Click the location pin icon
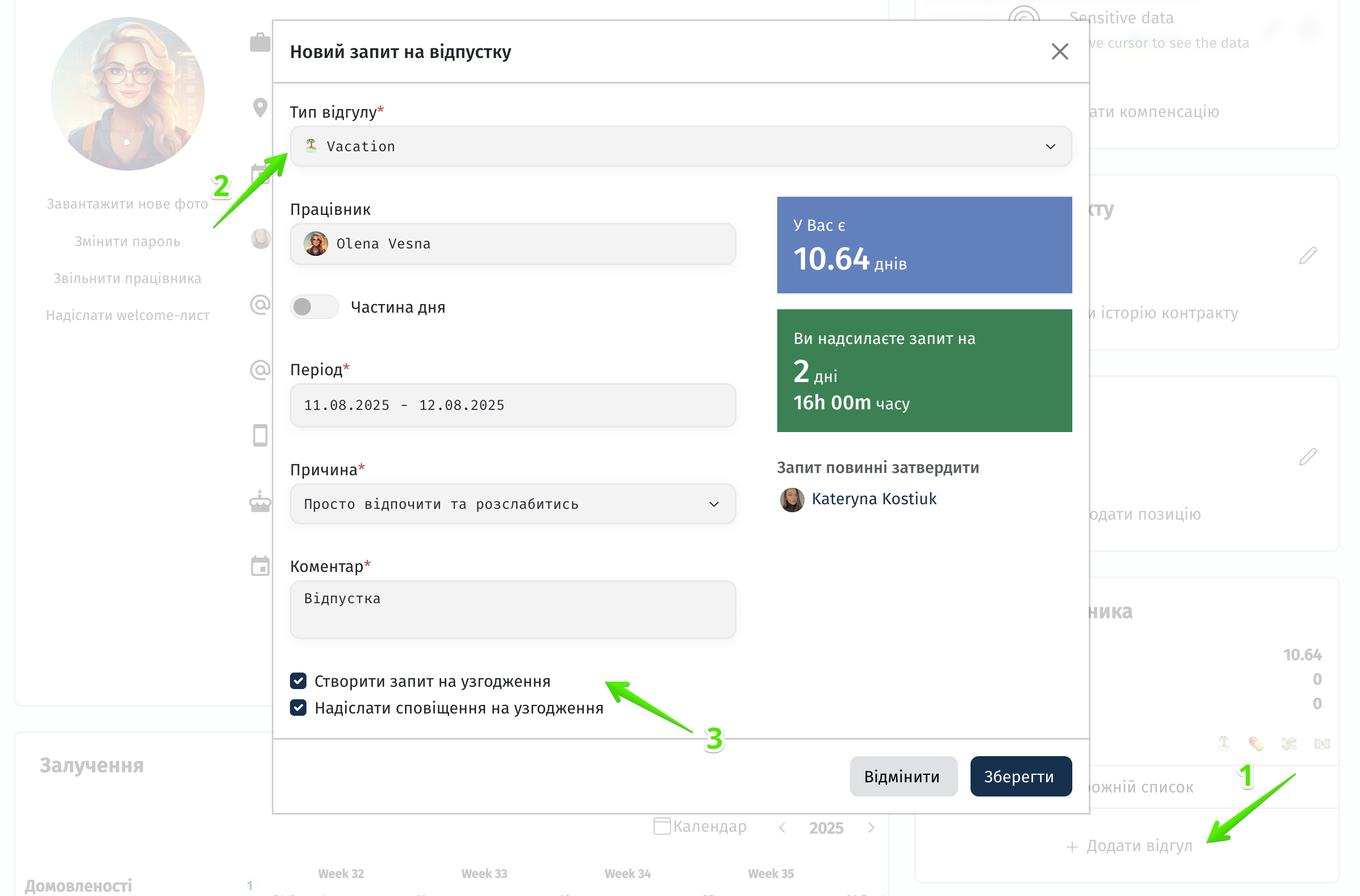 tap(260, 107)
